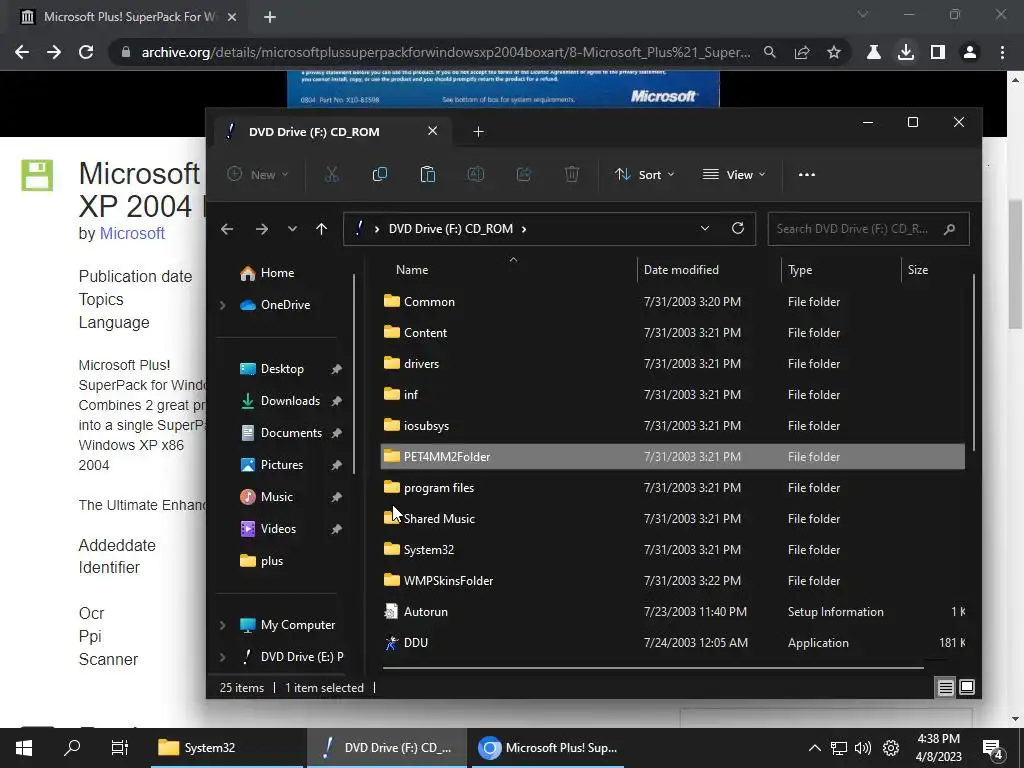1024x768 pixels.
Task: Click the Paste clipboard icon
Action: pos(428,174)
